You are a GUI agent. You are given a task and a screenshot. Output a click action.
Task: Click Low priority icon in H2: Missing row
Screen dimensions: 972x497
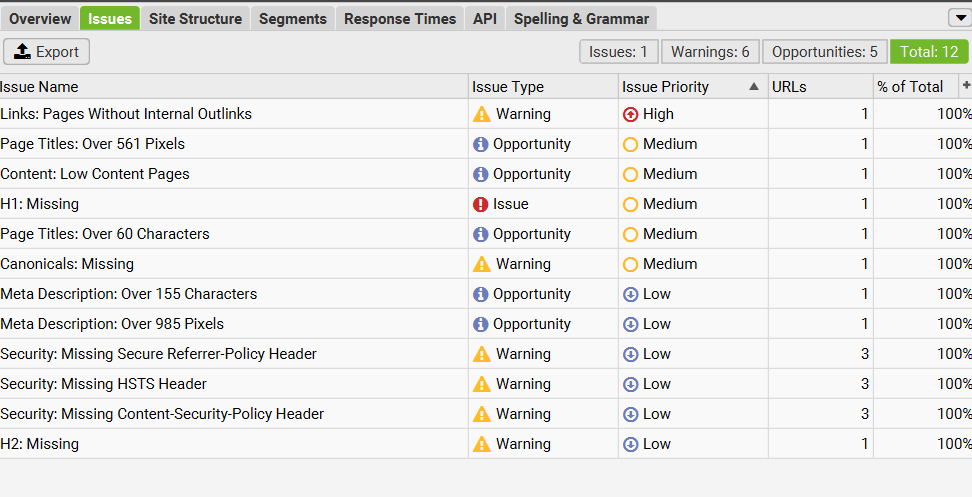630,444
